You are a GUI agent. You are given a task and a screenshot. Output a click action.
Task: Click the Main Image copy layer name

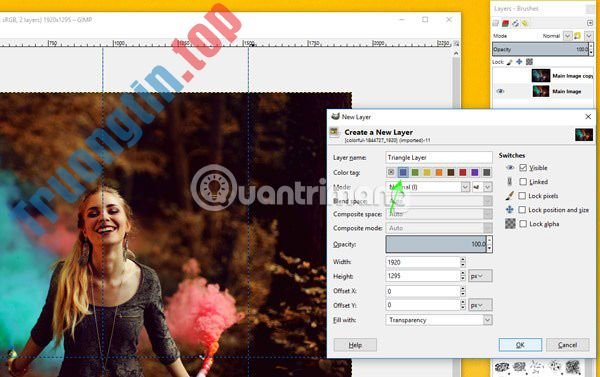click(572, 76)
